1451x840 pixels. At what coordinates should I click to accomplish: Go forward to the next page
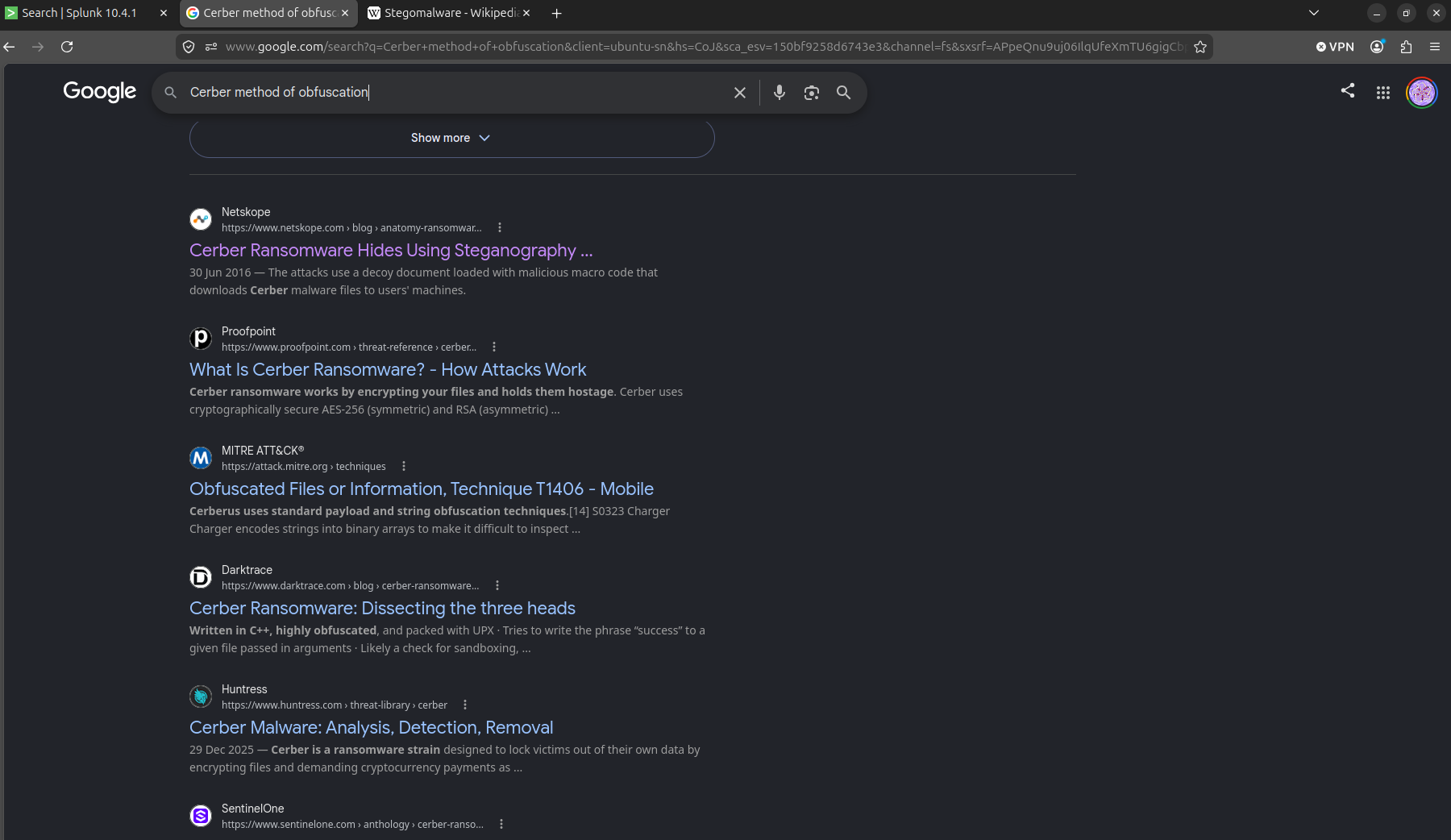click(38, 47)
